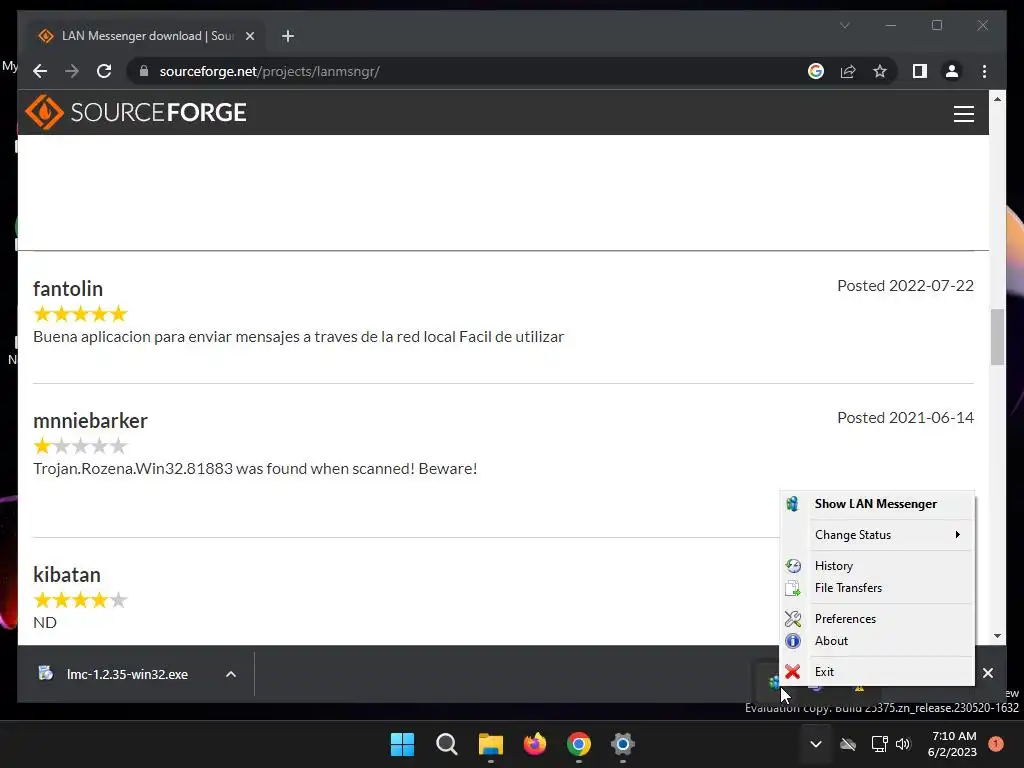
Task: Click "Posted 2022-07-22" date
Action: (905, 285)
